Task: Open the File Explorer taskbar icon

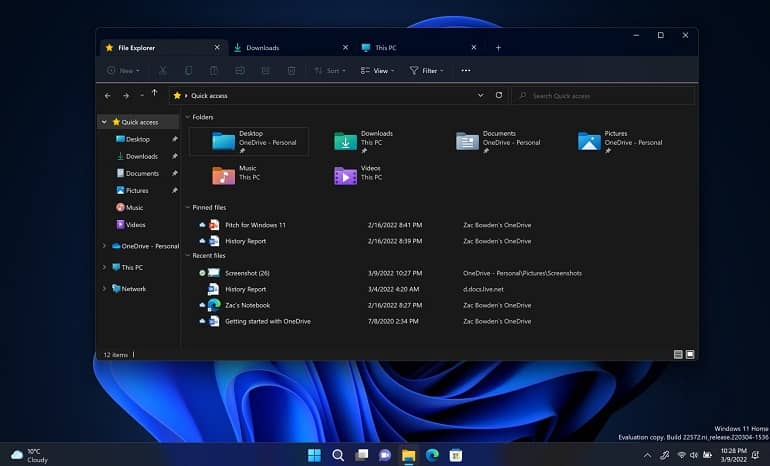Action: pyautogui.click(x=409, y=455)
